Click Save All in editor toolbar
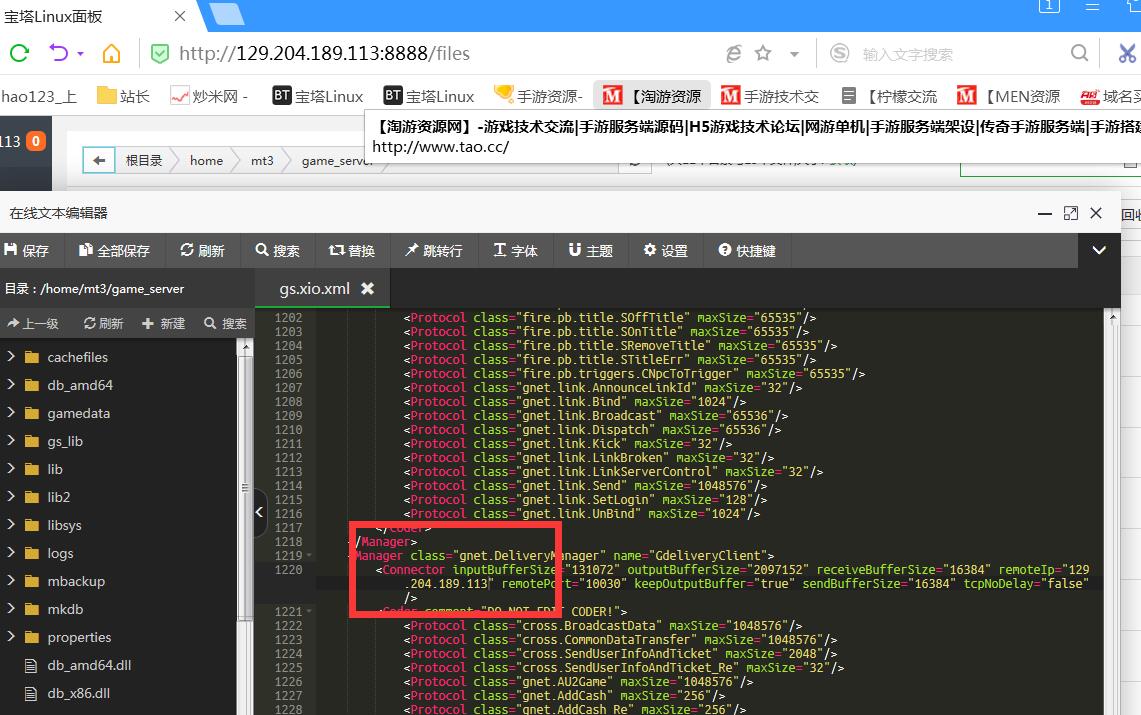The height and width of the screenshot is (715, 1141). [114, 250]
